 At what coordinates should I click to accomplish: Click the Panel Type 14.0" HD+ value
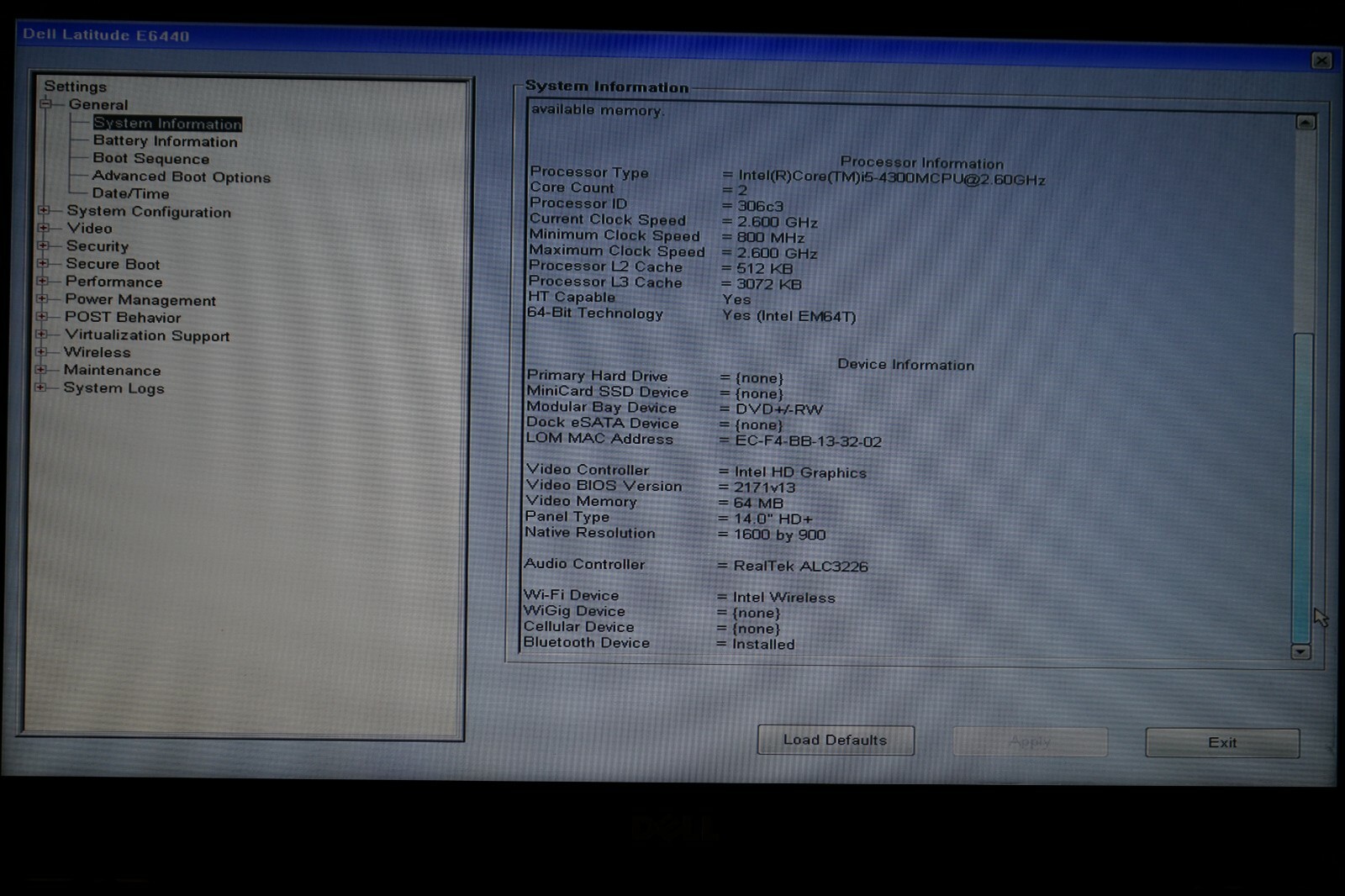pyautogui.click(x=773, y=519)
